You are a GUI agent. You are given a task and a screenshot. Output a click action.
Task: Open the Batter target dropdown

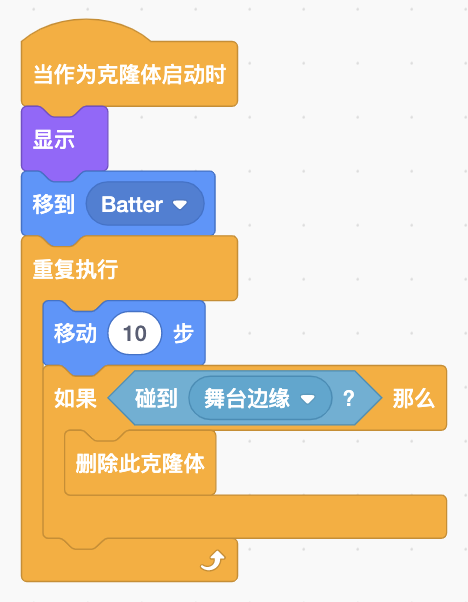[145, 204]
